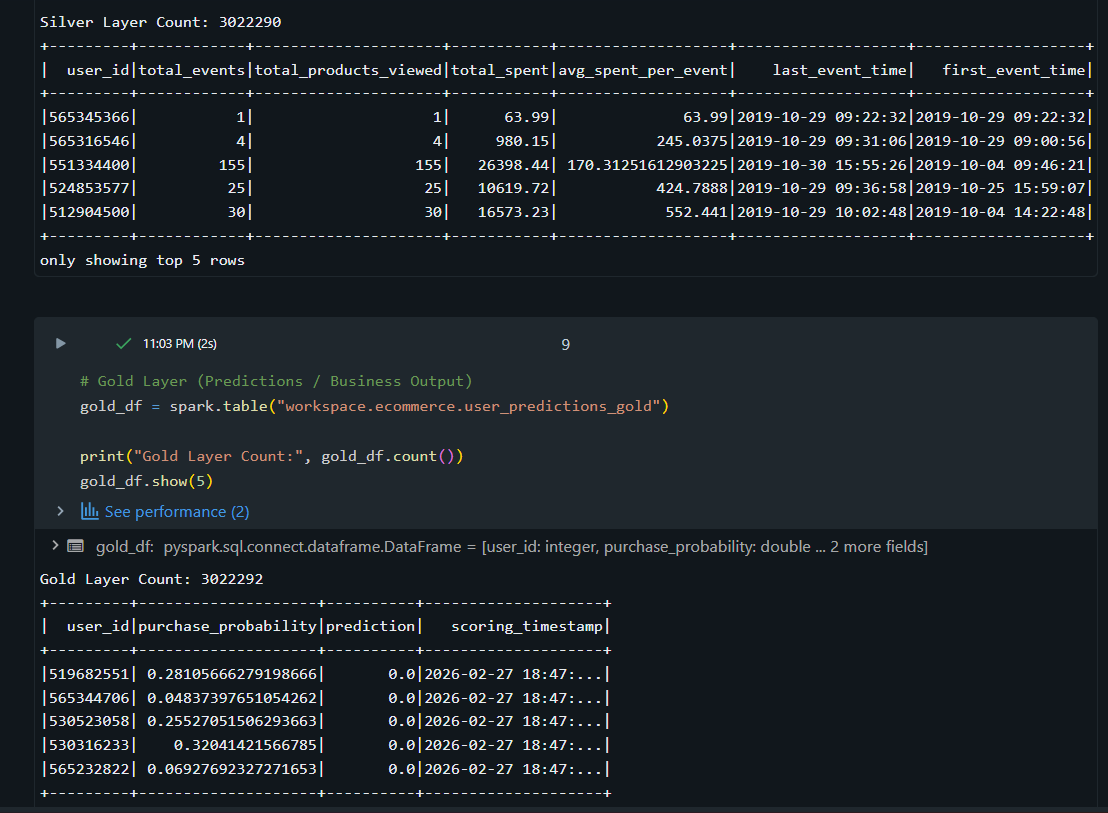Click the scoring_timestamp column header
Image resolution: width=1108 pixels, height=813 pixels.
(526, 627)
